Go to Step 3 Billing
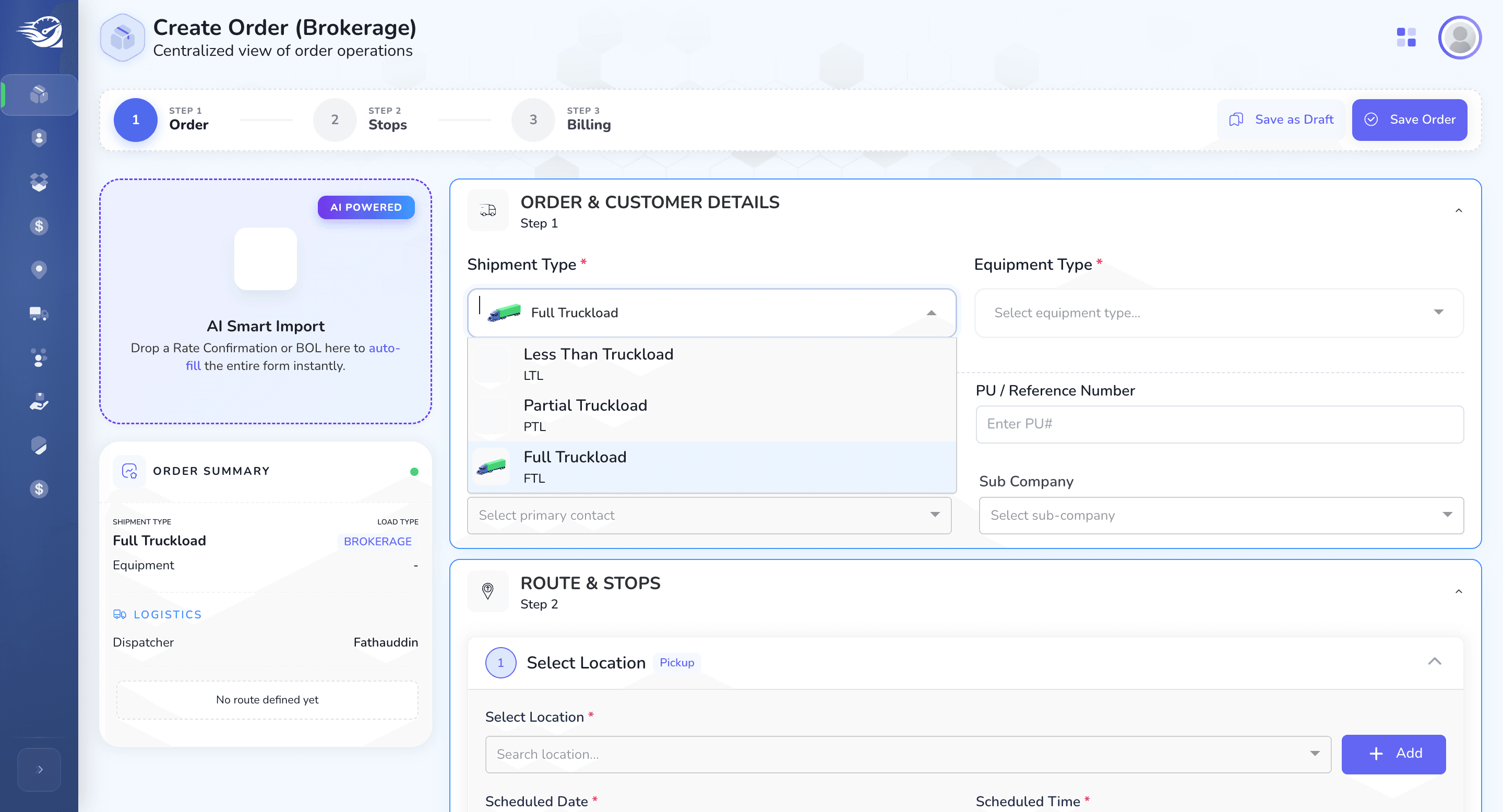Image resolution: width=1503 pixels, height=812 pixels. pos(562,120)
